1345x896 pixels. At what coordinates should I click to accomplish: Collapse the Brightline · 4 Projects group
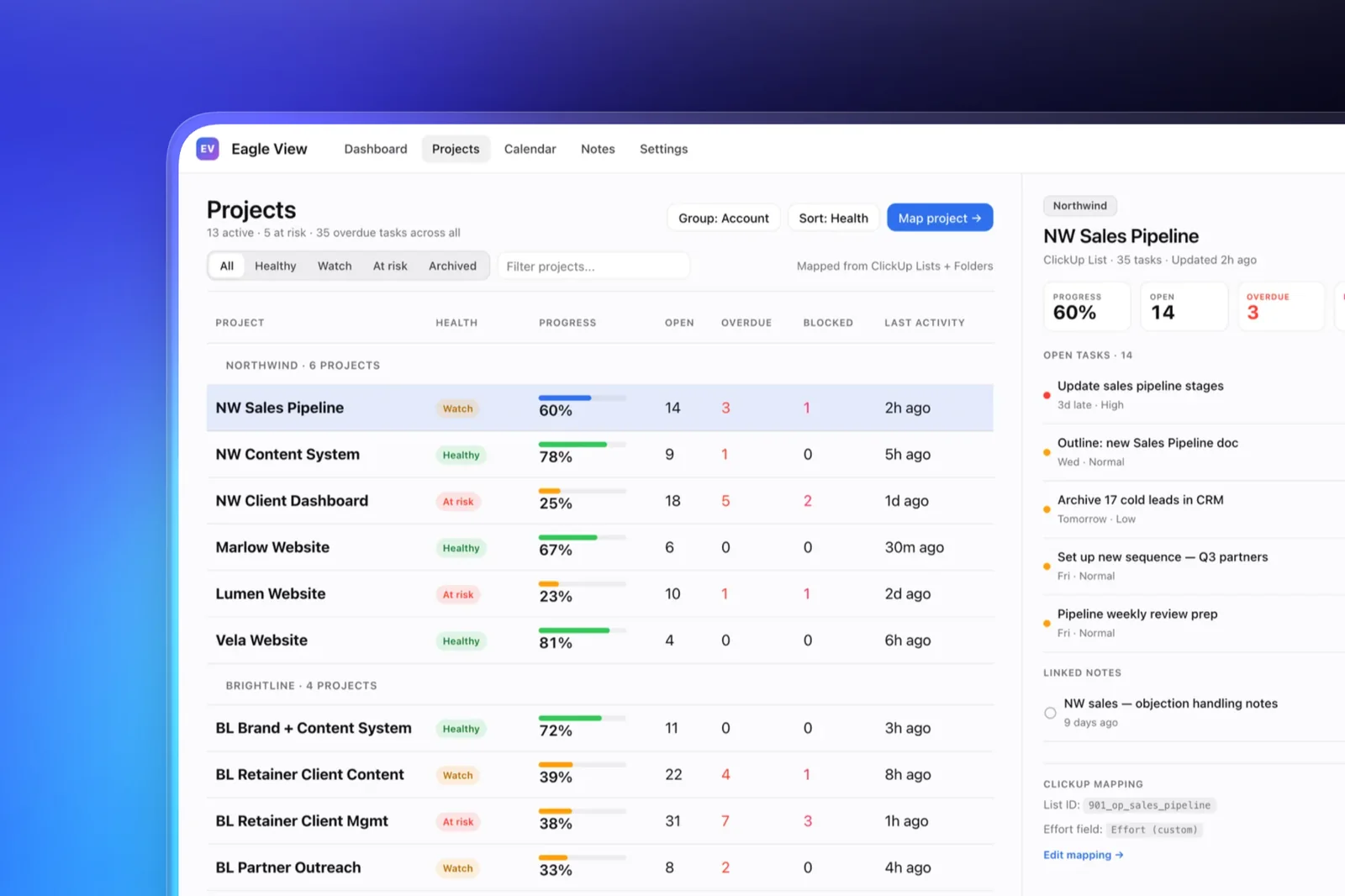pyautogui.click(x=301, y=686)
